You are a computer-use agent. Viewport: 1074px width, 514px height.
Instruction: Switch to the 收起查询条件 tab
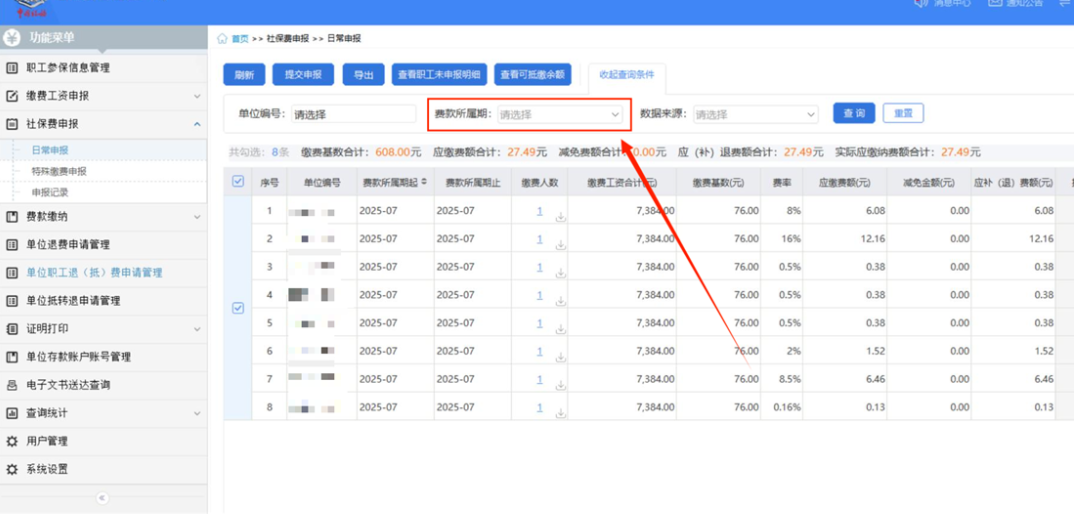coord(626,75)
